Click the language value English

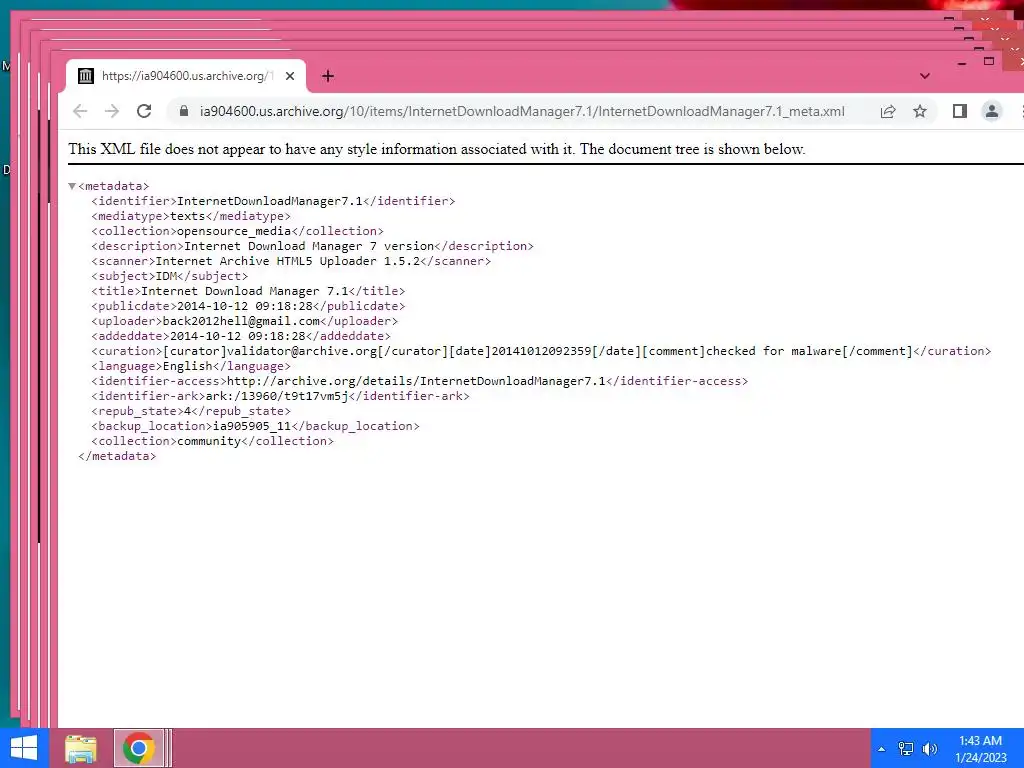tap(187, 366)
